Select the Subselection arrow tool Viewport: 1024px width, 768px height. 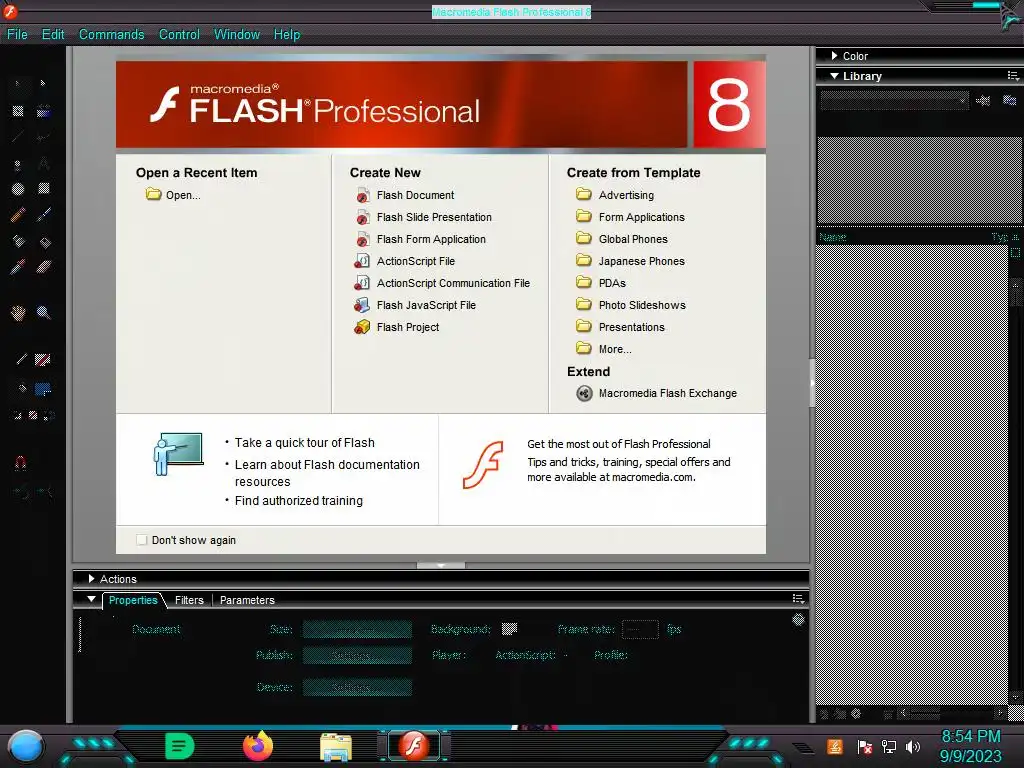[43, 83]
